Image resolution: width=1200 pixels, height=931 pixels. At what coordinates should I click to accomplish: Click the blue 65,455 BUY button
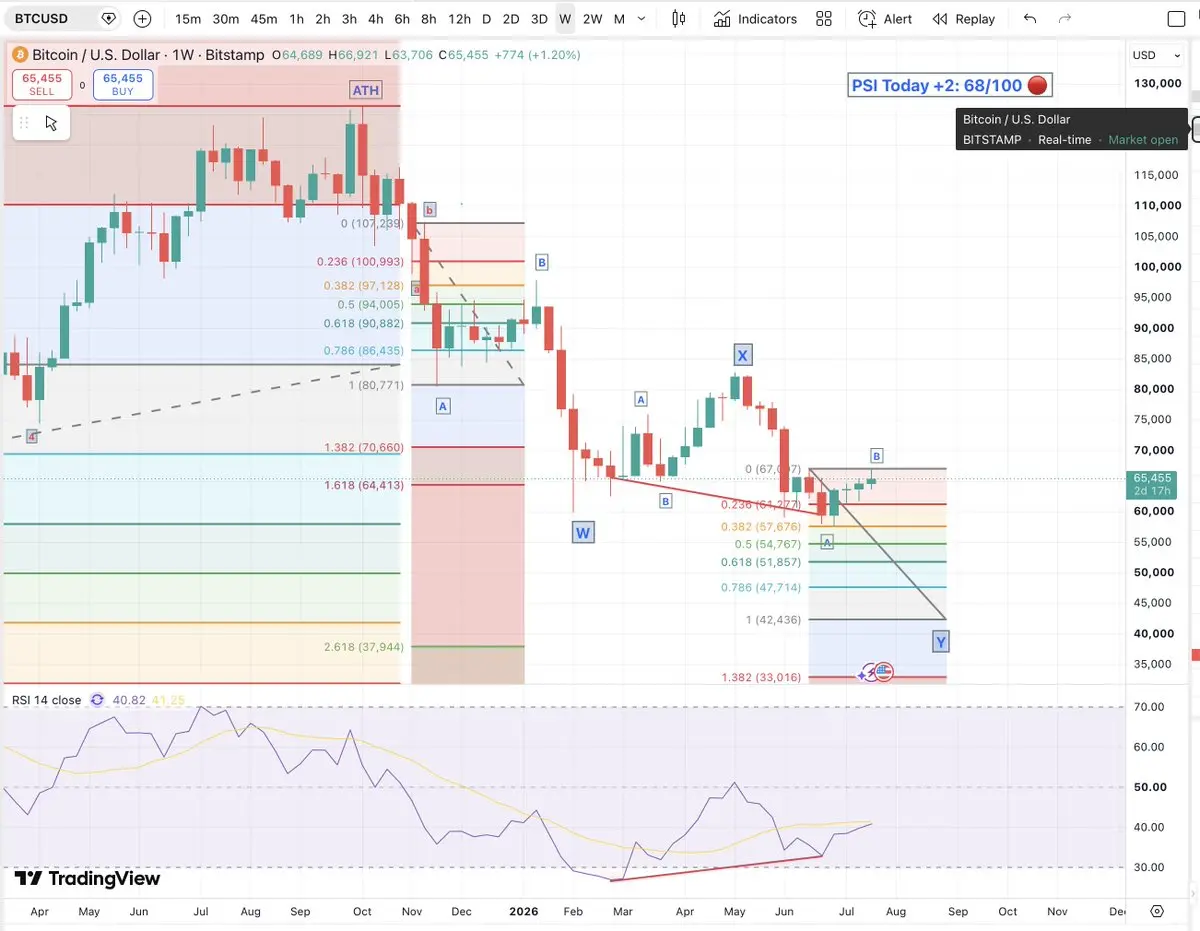pyautogui.click(x=123, y=84)
